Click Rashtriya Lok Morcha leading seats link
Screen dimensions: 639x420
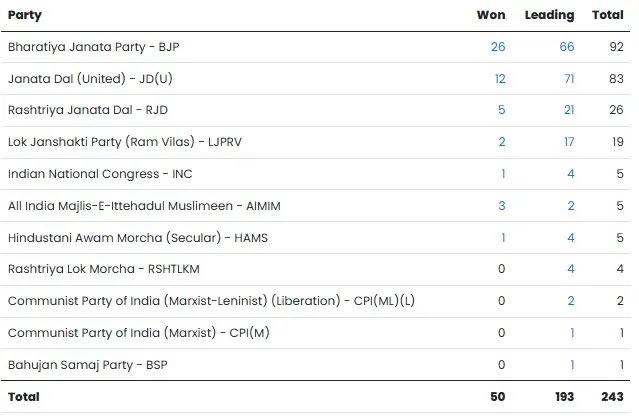(570, 269)
